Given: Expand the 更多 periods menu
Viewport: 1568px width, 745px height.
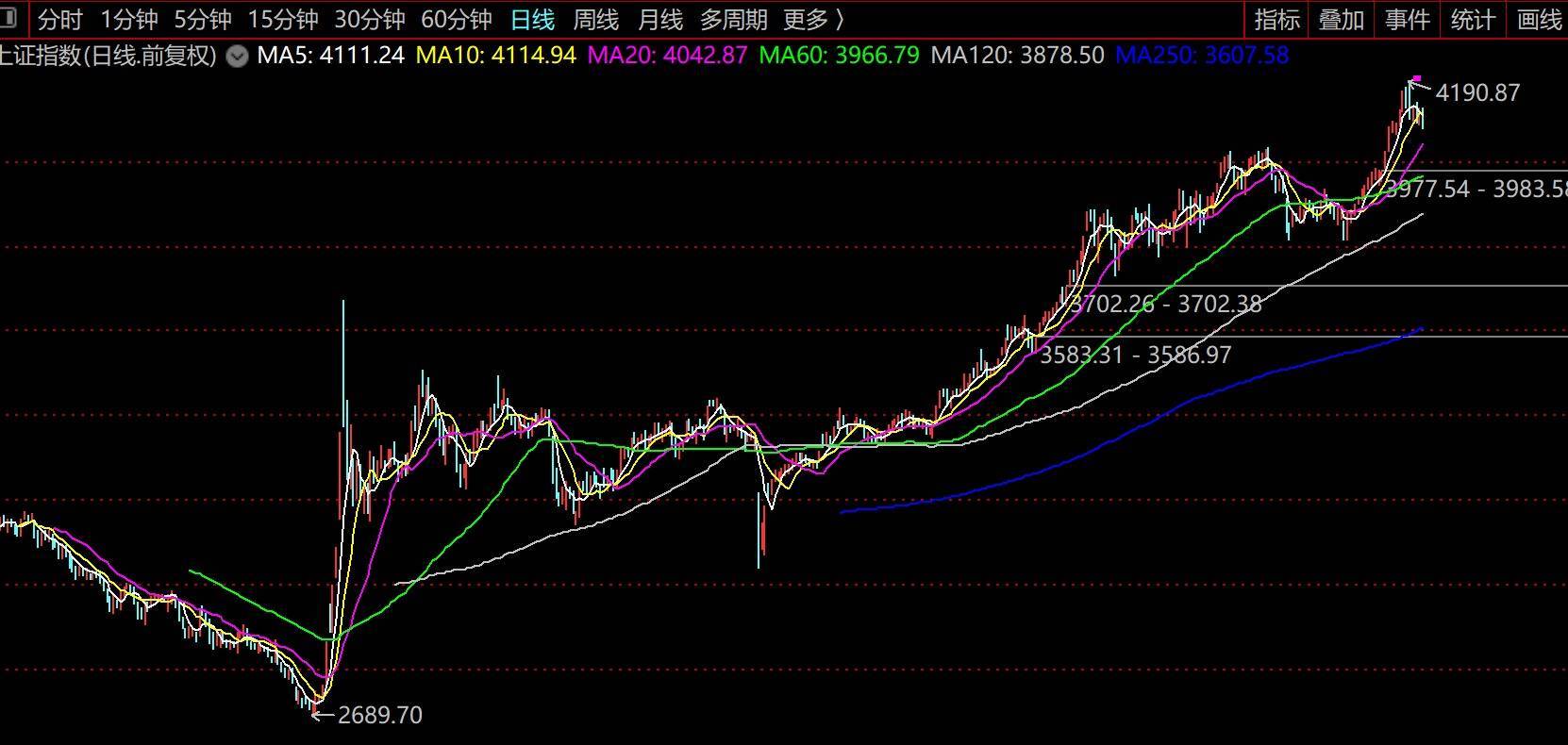Looking at the screenshot, I should click(813, 19).
